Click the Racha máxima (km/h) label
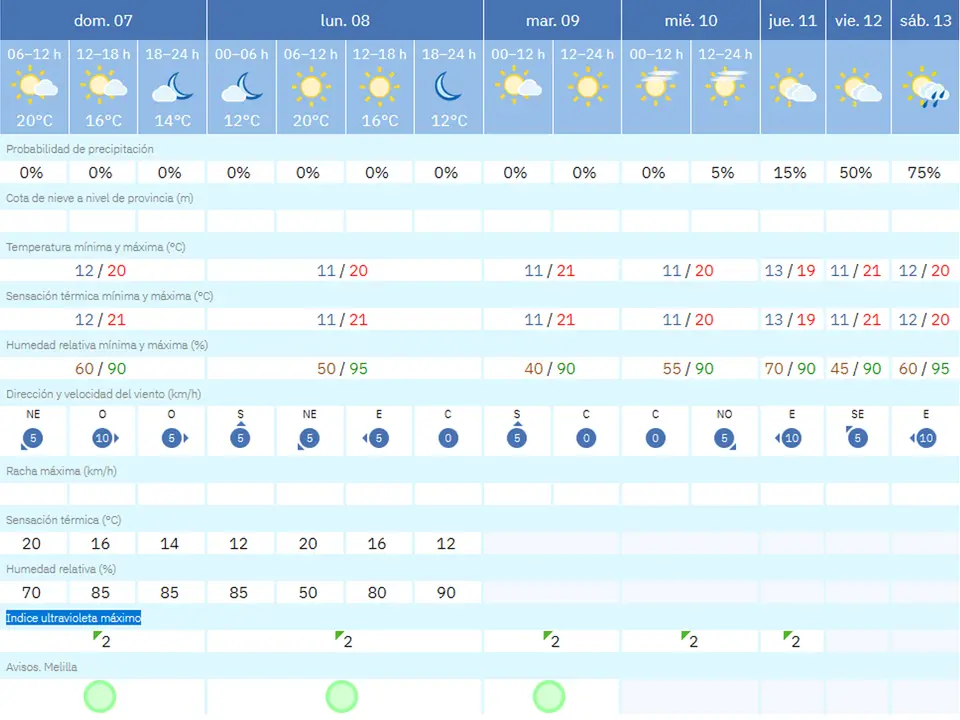 61,471
